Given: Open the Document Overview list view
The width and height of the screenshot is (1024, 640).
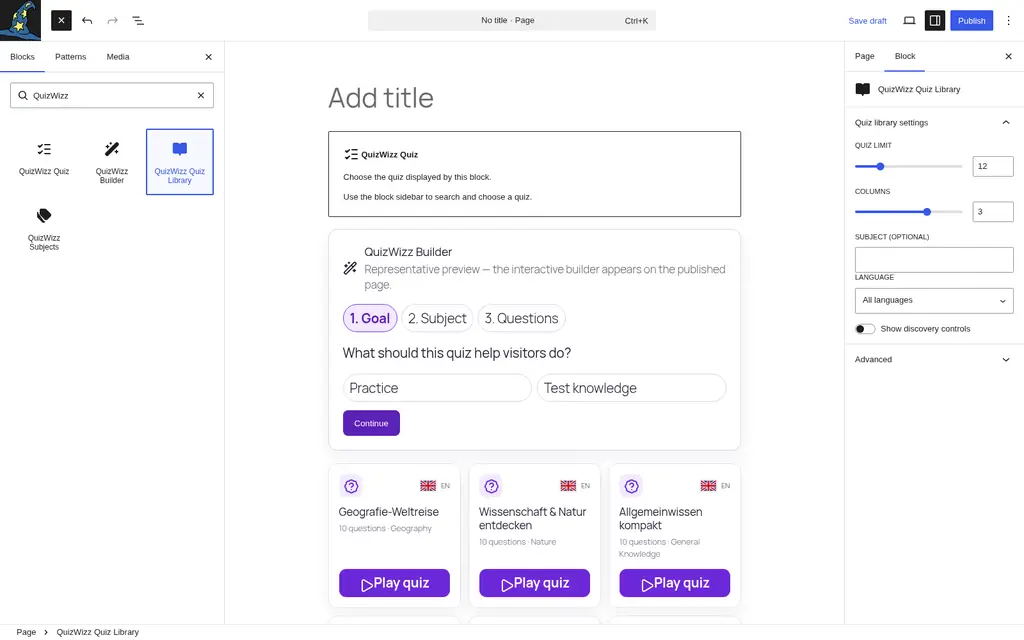Looking at the screenshot, I should pos(138,20).
